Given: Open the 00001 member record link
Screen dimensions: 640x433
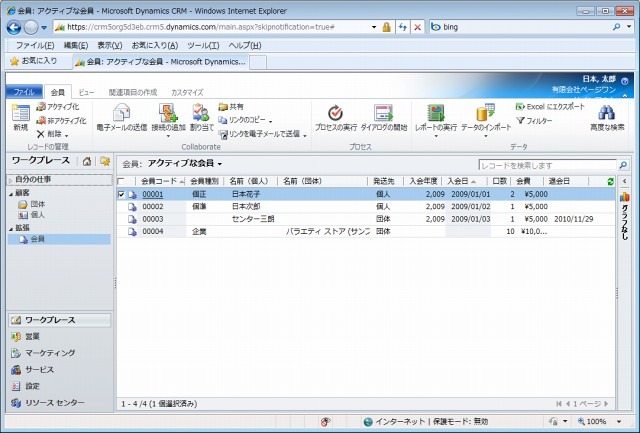Looking at the screenshot, I should coord(153,195).
